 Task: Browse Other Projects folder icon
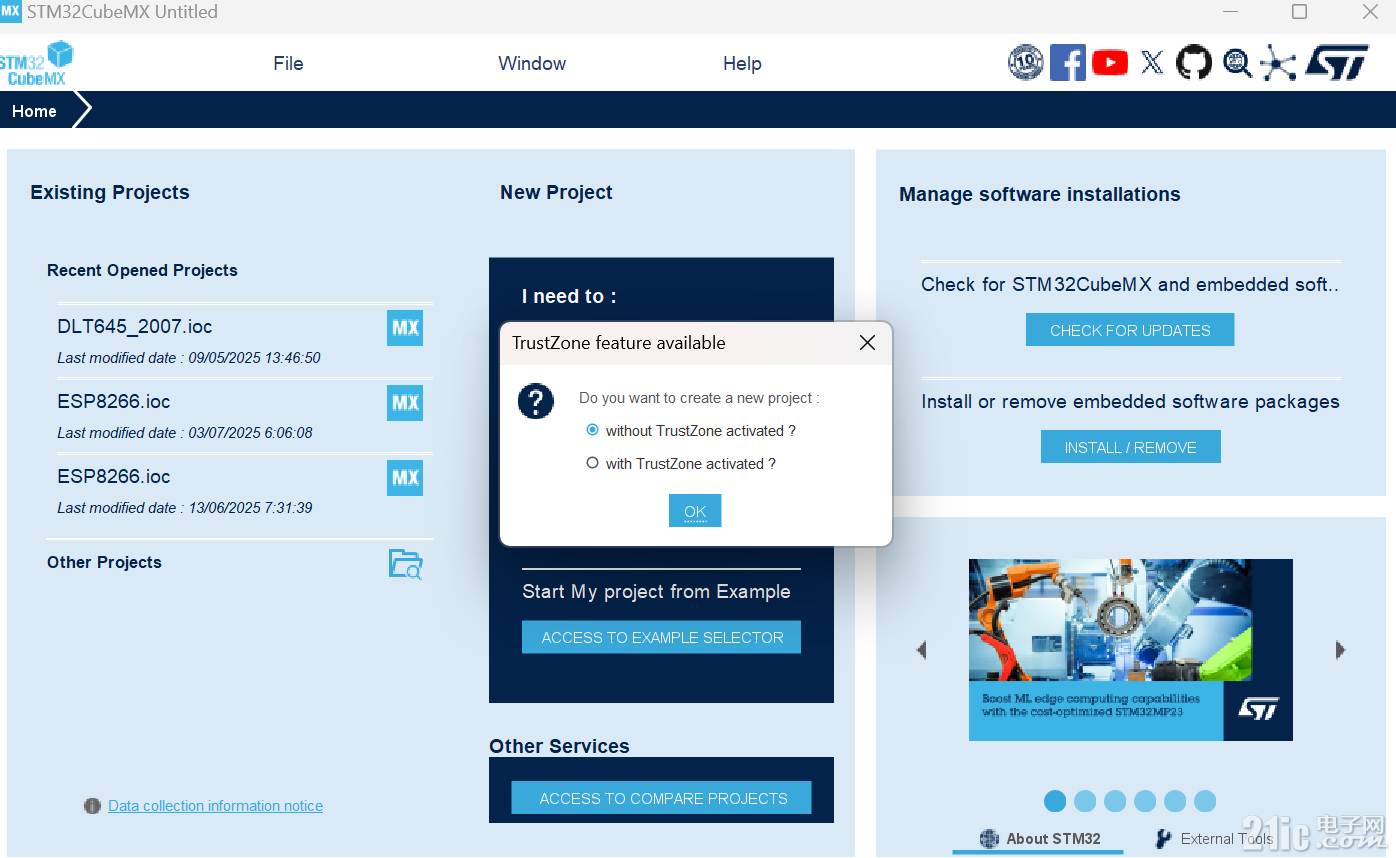(405, 564)
